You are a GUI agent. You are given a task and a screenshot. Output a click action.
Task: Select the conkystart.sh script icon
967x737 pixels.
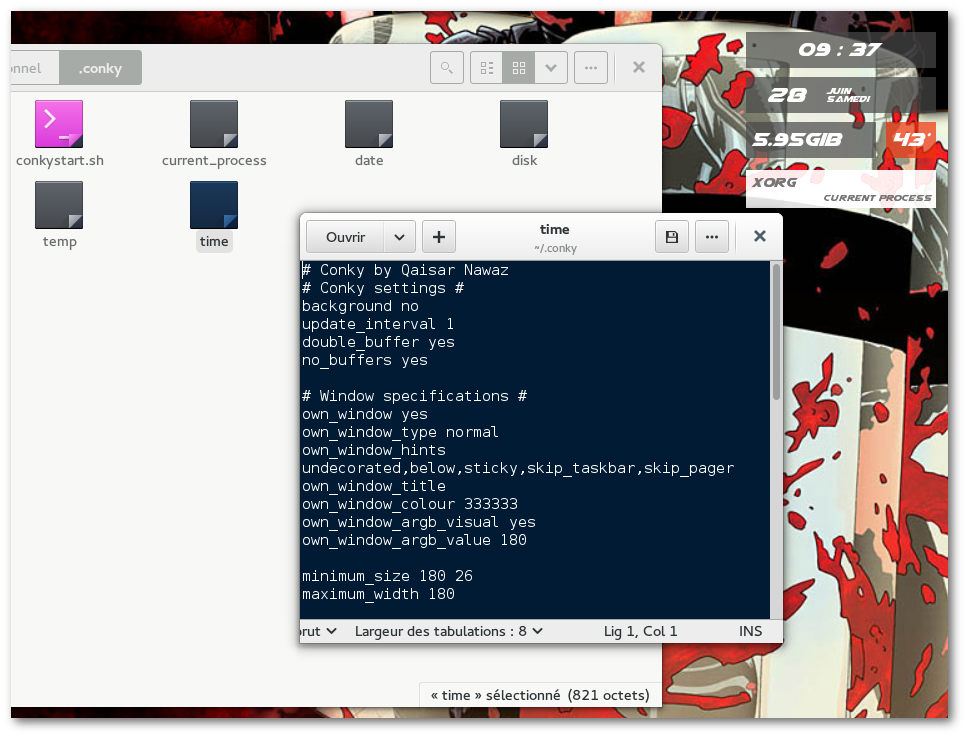coord(59,124)
